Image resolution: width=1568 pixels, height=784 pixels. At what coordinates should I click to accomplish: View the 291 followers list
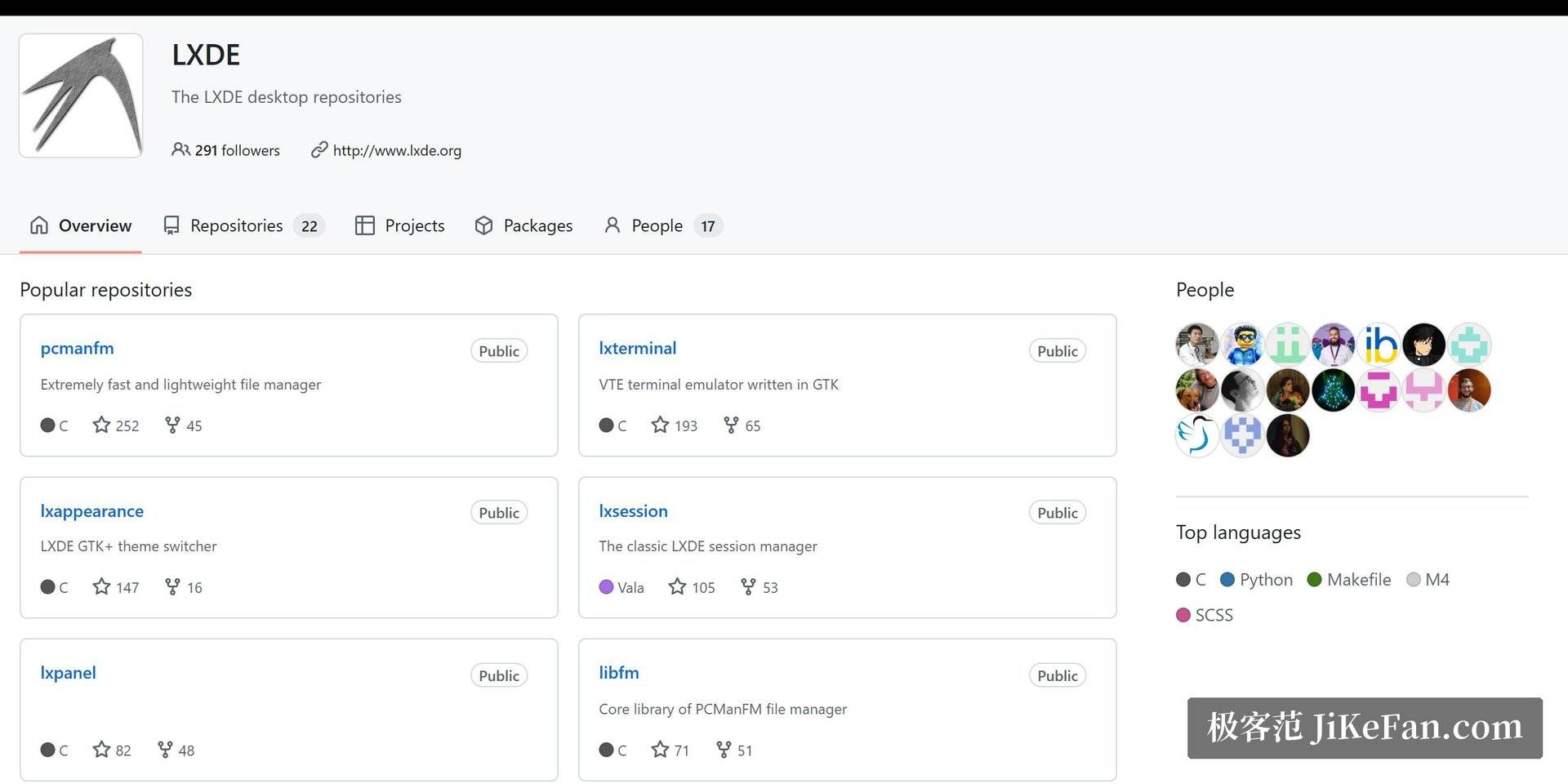point(225,150)
